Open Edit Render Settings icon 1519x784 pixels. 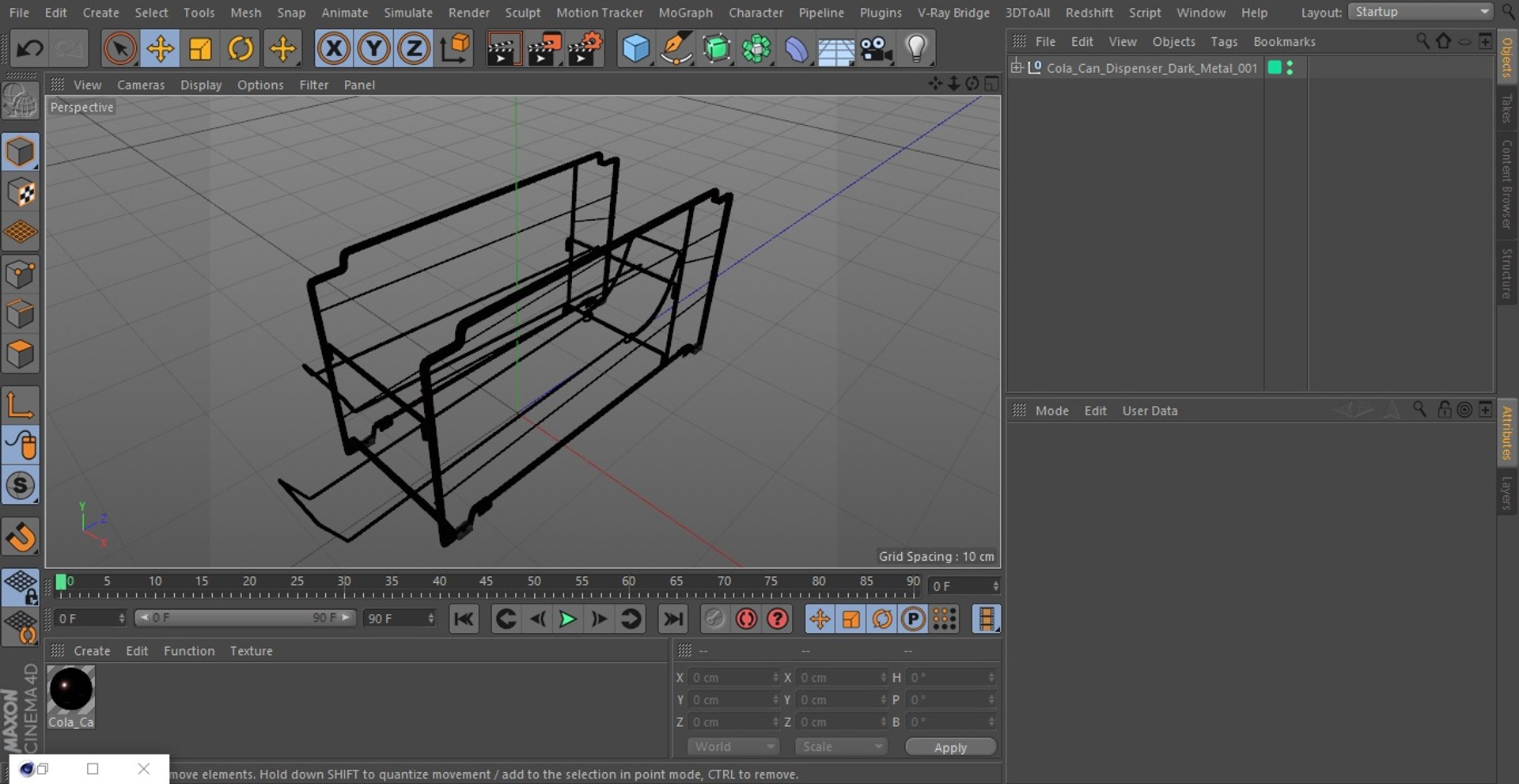585,49
